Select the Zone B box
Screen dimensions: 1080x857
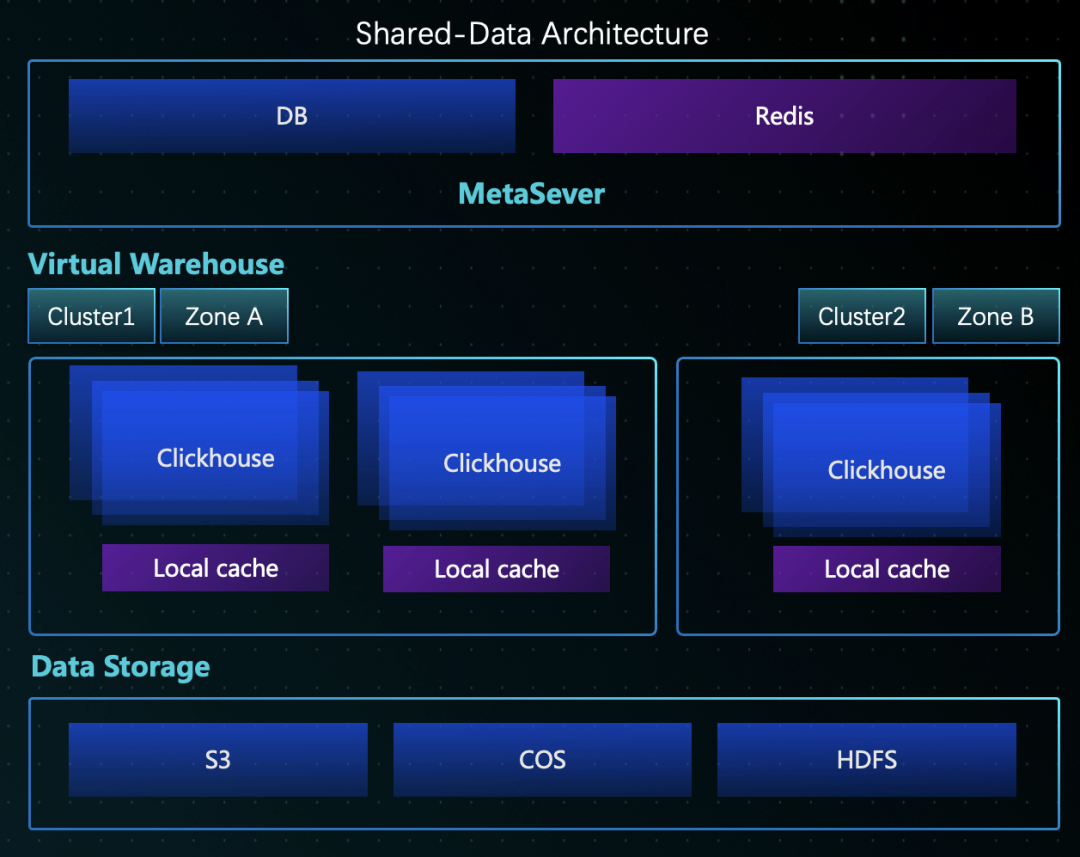click(995, 316)
